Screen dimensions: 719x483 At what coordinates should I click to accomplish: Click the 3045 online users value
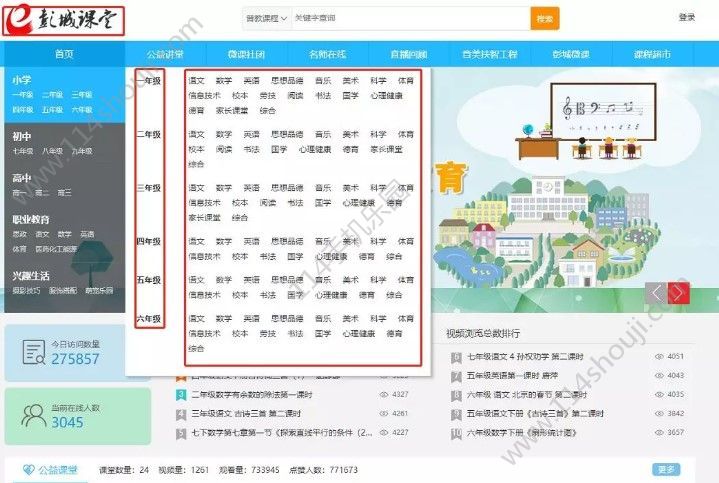(x=67, y=422)
